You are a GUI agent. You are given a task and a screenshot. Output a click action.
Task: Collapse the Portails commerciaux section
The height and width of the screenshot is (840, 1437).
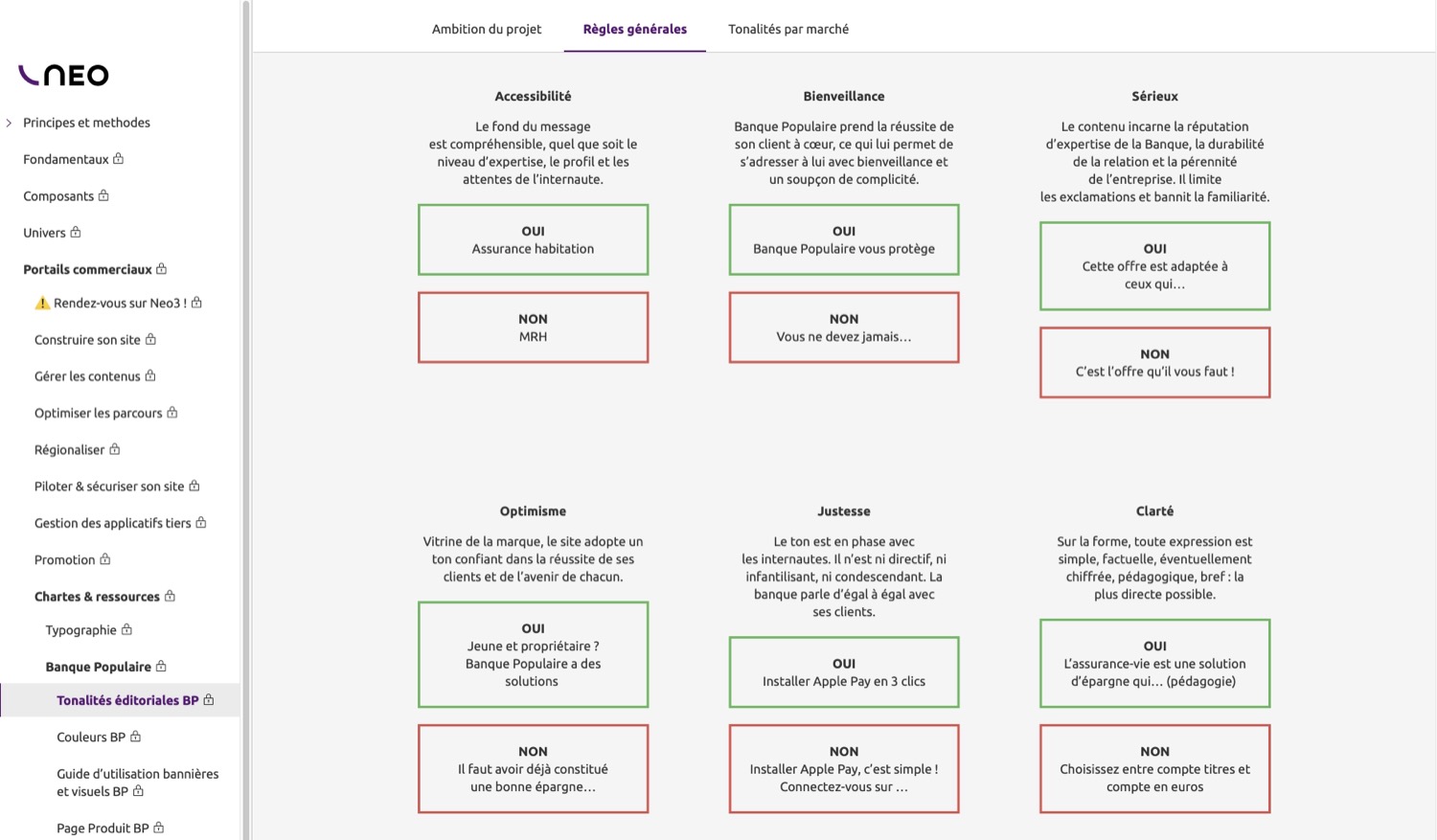pyautogui.click(x=87, y=269)
